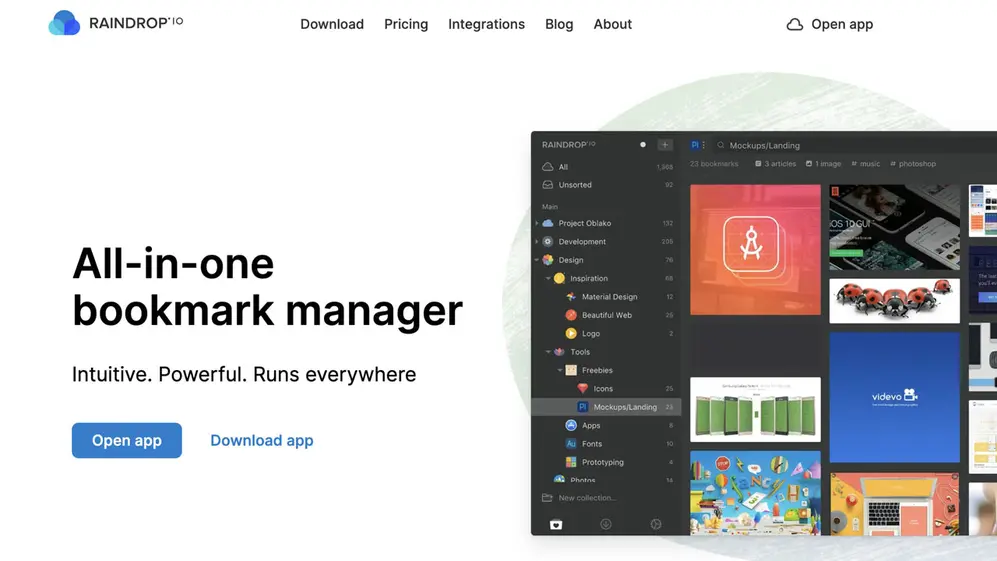Click the Pl icon beside Mockups/Landing row

point(582,407)
